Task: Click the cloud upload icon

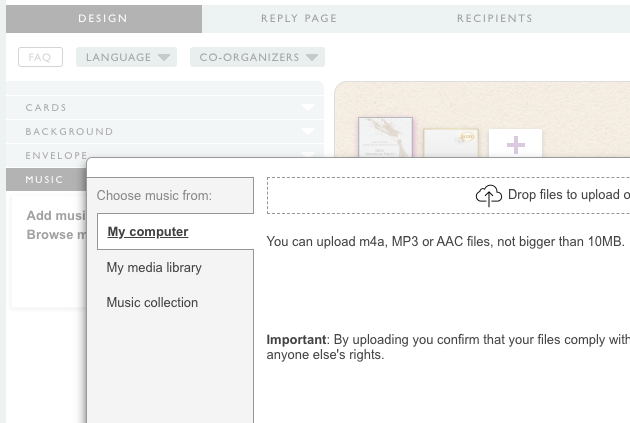Action: click(488, 195)
